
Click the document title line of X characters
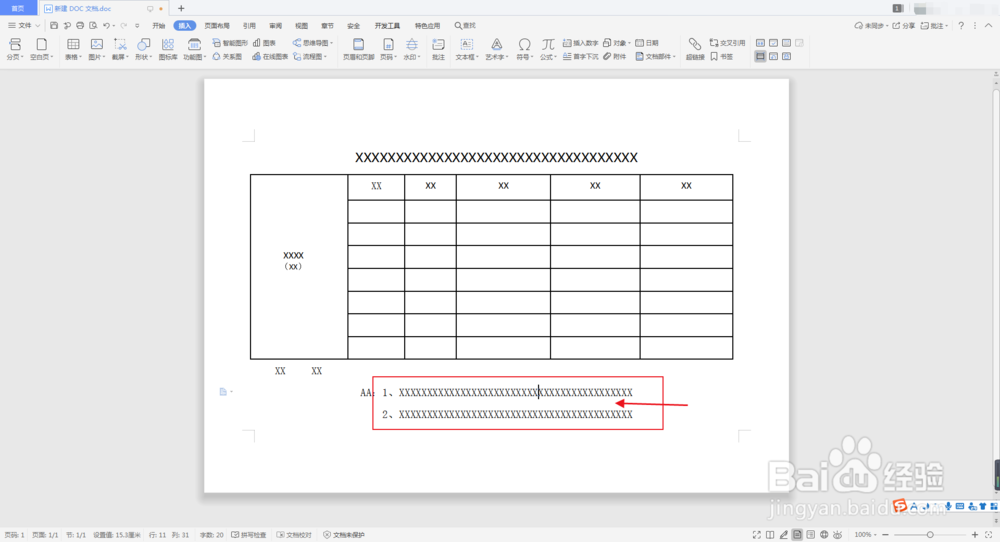(x=496, y=157)
